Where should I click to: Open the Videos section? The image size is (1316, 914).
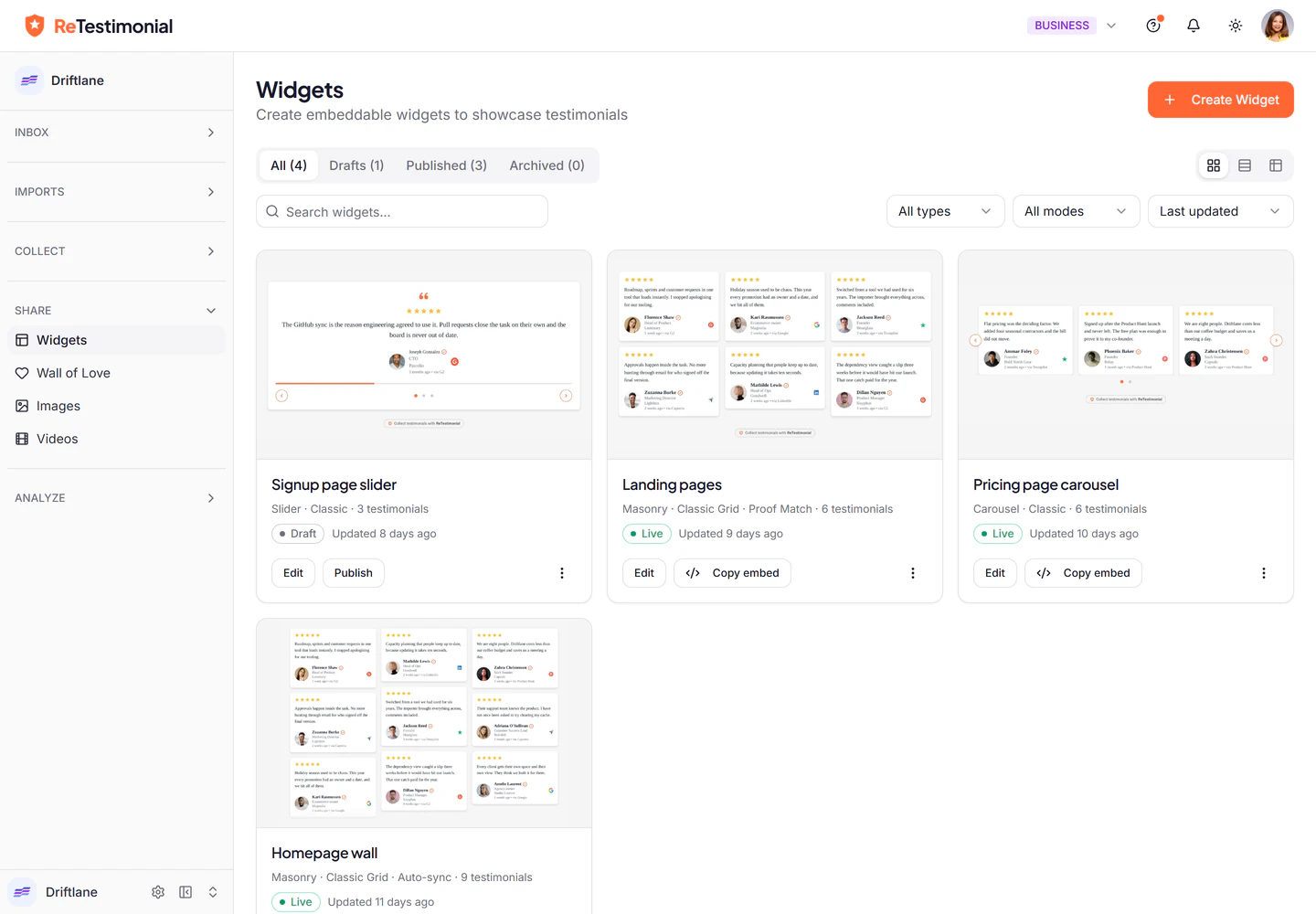point(116,439)
